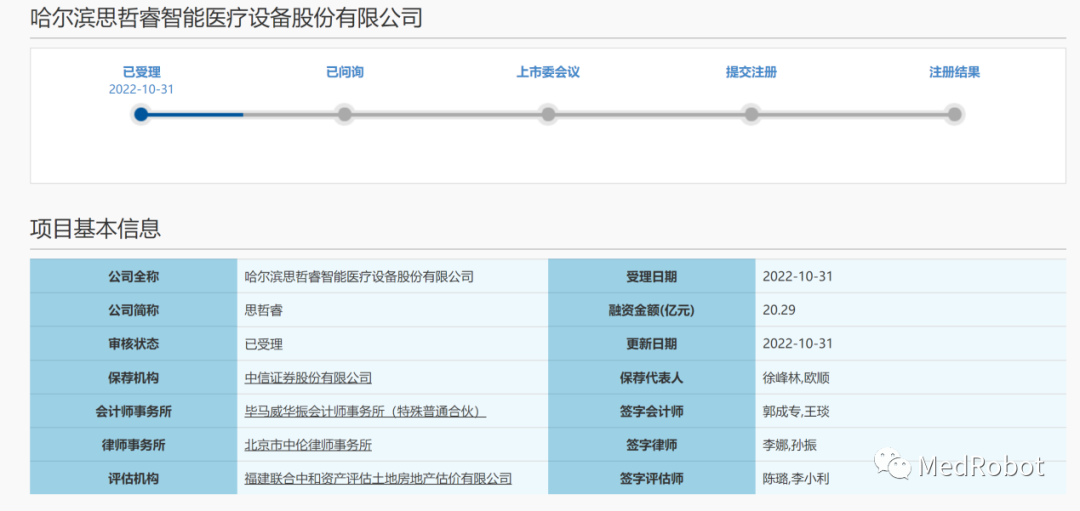Image resolution: width=1080 pixels, height=511 pixels.
Task: Click the company full name value in table
Action: (x=360, y=277)
